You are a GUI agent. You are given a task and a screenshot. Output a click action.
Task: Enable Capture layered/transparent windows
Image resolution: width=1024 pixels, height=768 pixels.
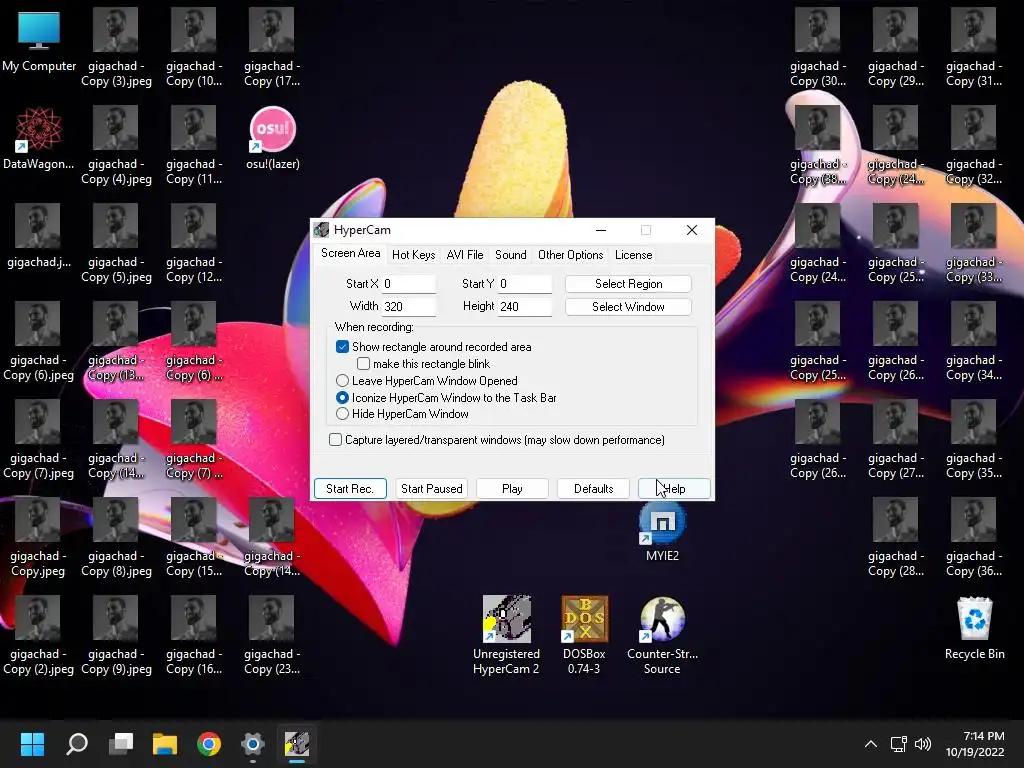[336, 440]
